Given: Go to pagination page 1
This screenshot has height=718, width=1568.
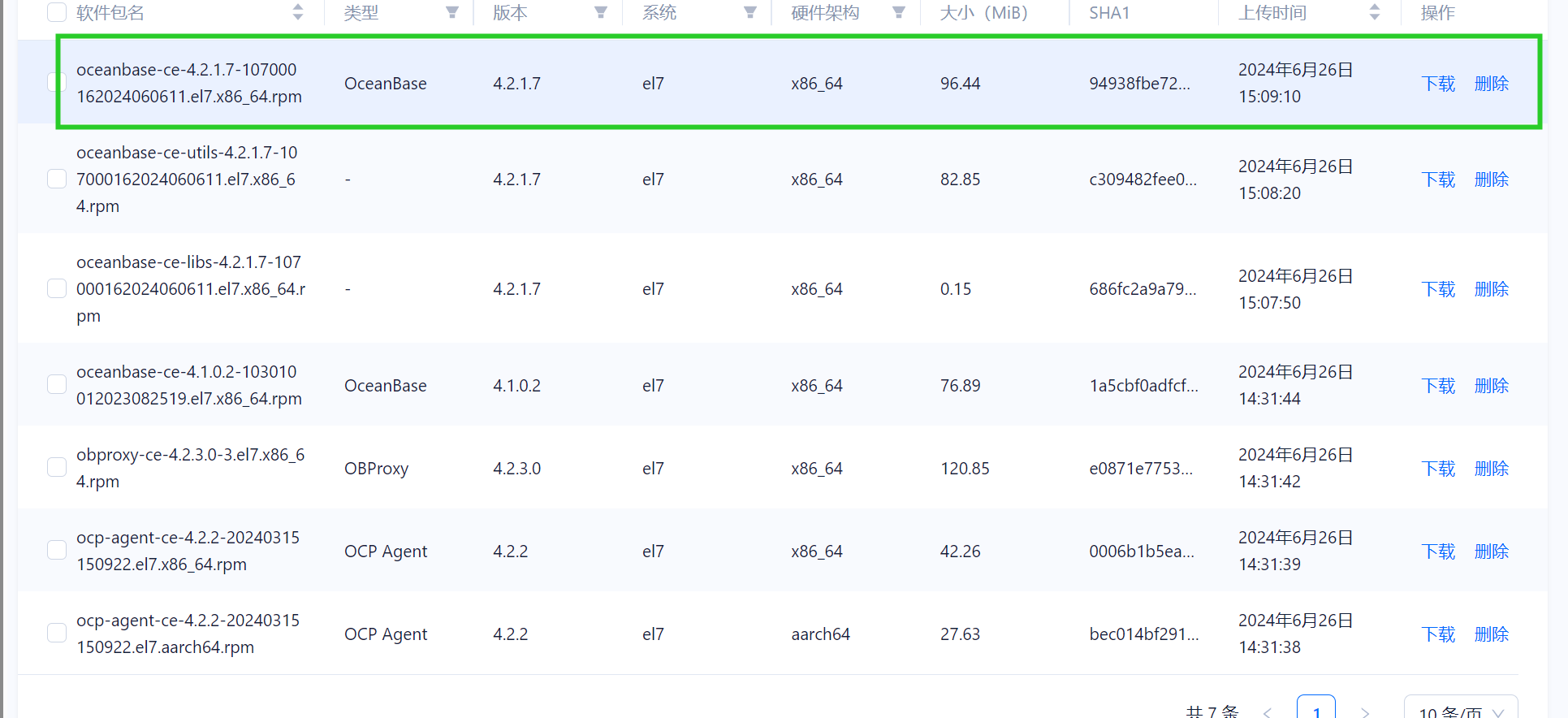Looking at the screenshot, I should 1316,708.
